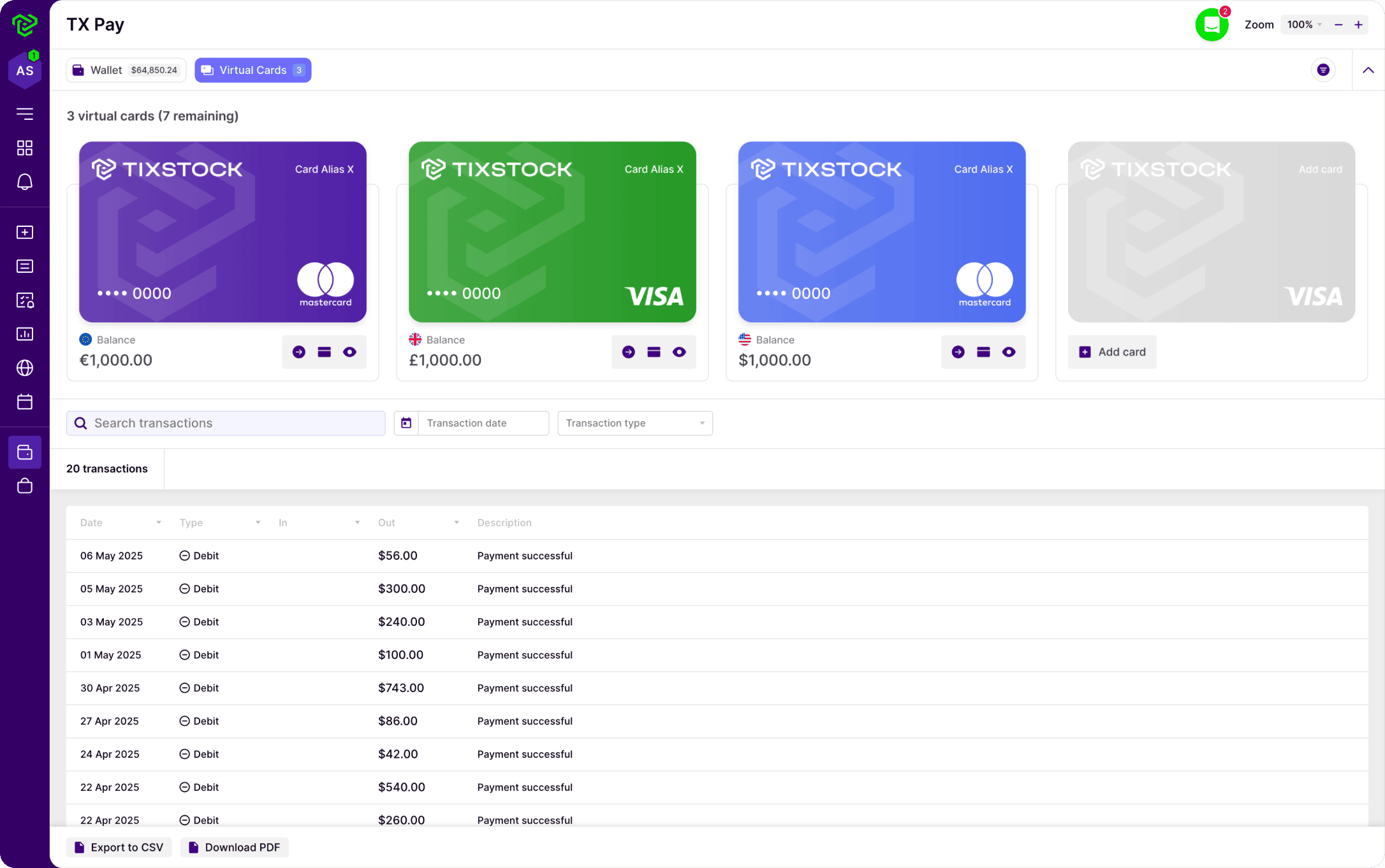Click the $86.00 amount
This screenshot has width=1385, height=868.
(x=398, y=721)
